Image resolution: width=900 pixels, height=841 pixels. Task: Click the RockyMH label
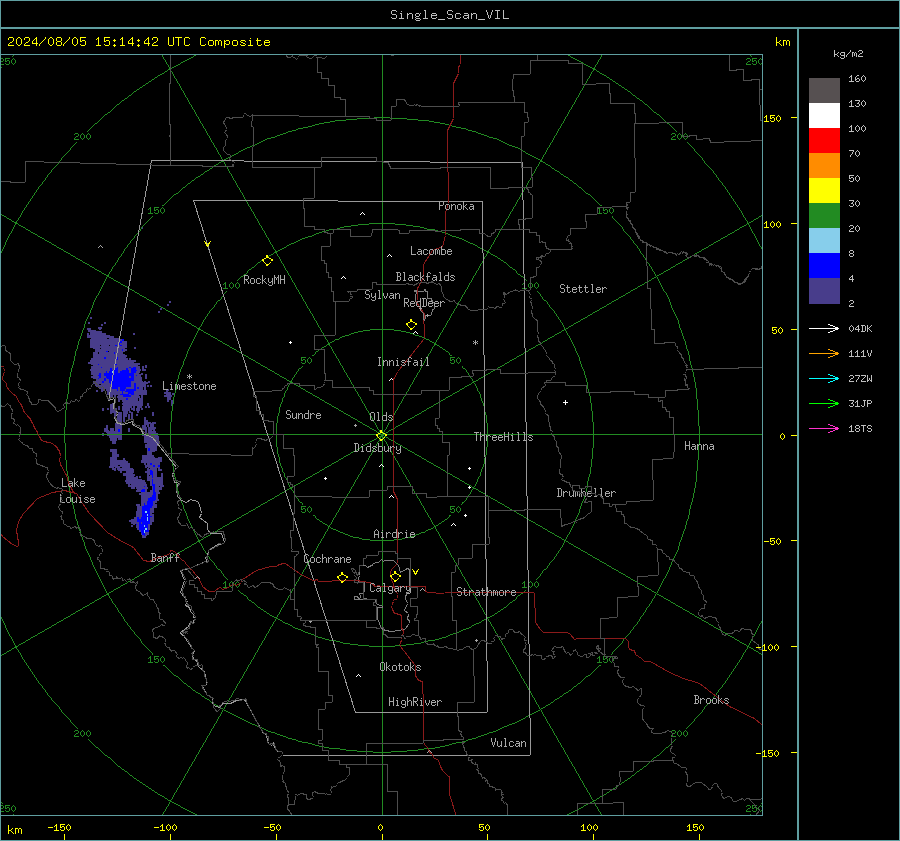click(x=264, y=280)
